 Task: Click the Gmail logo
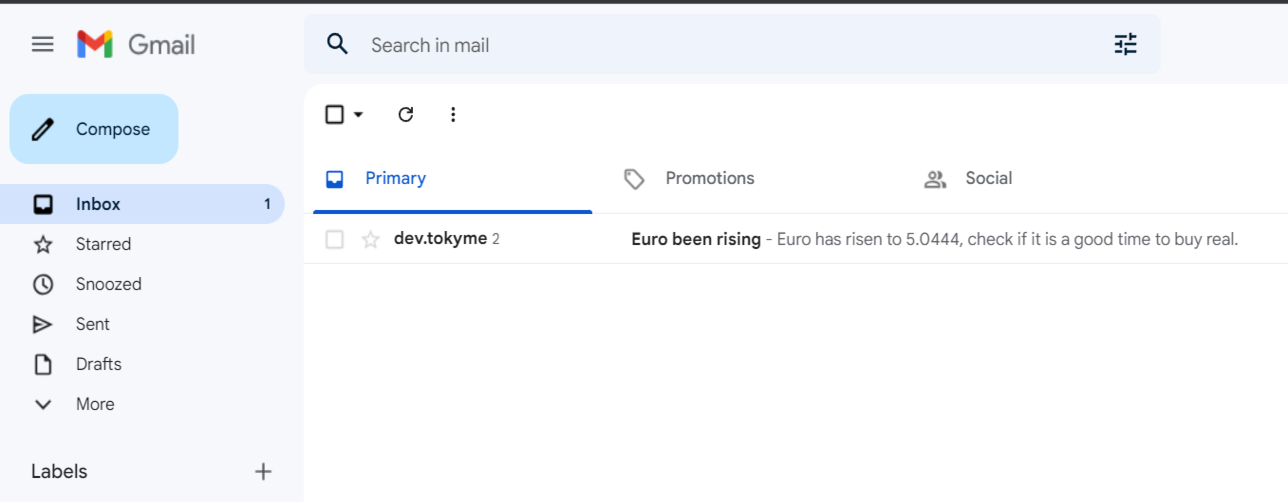tap(136, 44)
